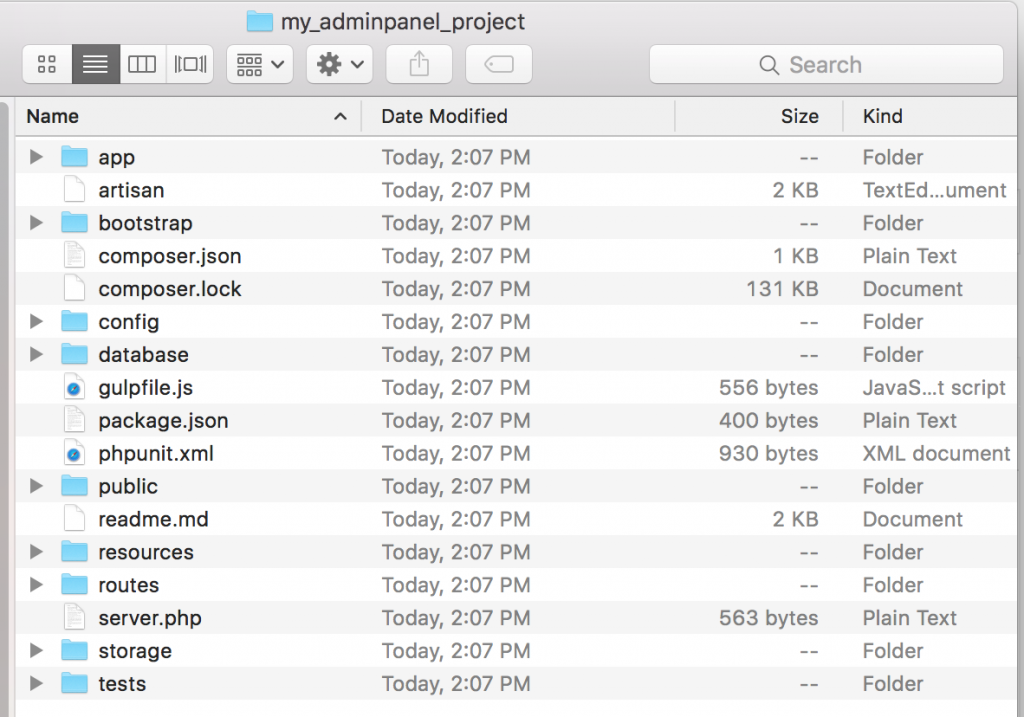
Task: Click the database folder name
Action: tap(144, 355)
